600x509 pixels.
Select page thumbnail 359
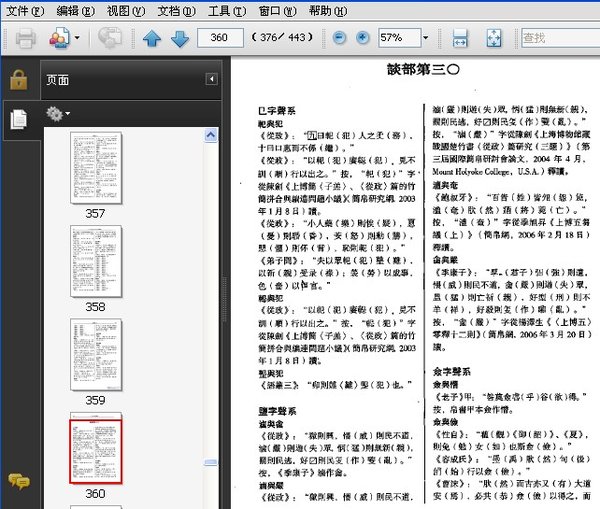(x=96, y=354)
